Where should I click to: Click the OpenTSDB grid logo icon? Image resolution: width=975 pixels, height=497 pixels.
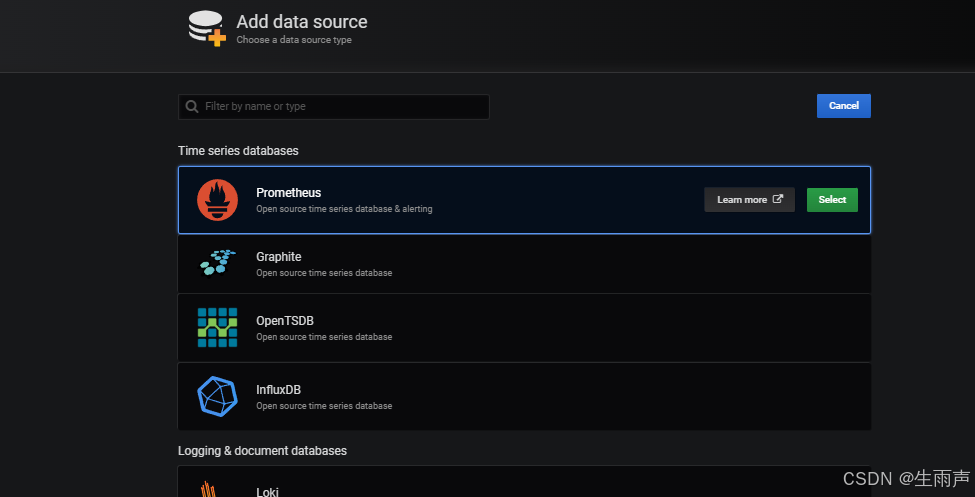point(217,328)
